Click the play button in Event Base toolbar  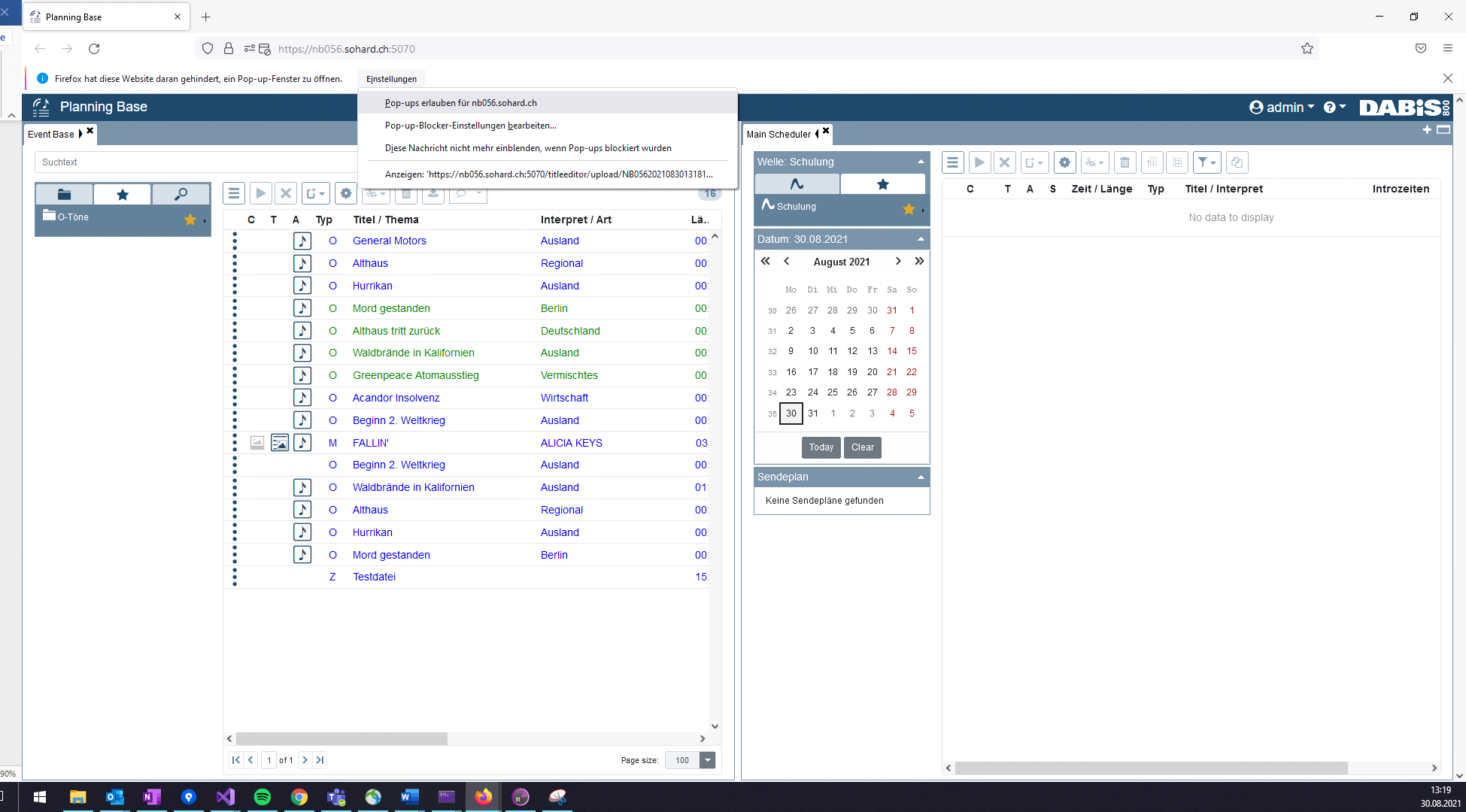pos(260,193)
